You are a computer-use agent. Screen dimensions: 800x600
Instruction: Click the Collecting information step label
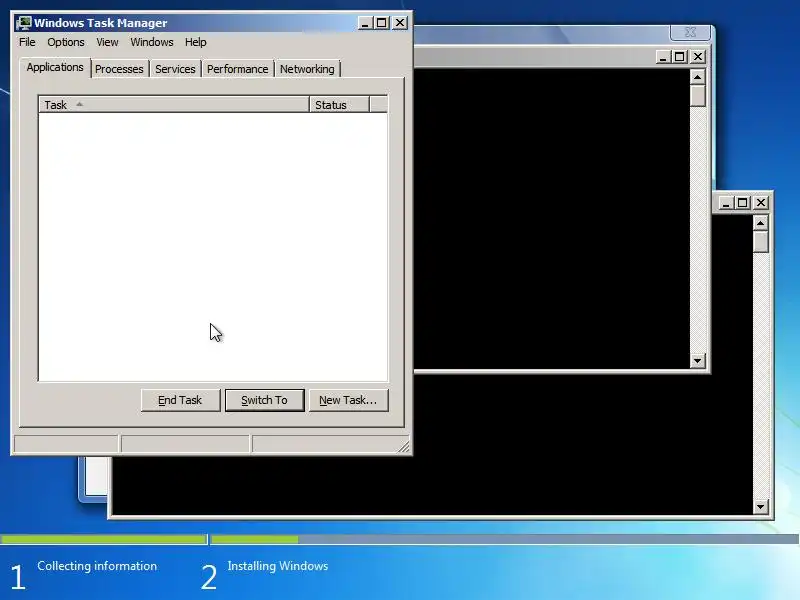click(97, 566)
